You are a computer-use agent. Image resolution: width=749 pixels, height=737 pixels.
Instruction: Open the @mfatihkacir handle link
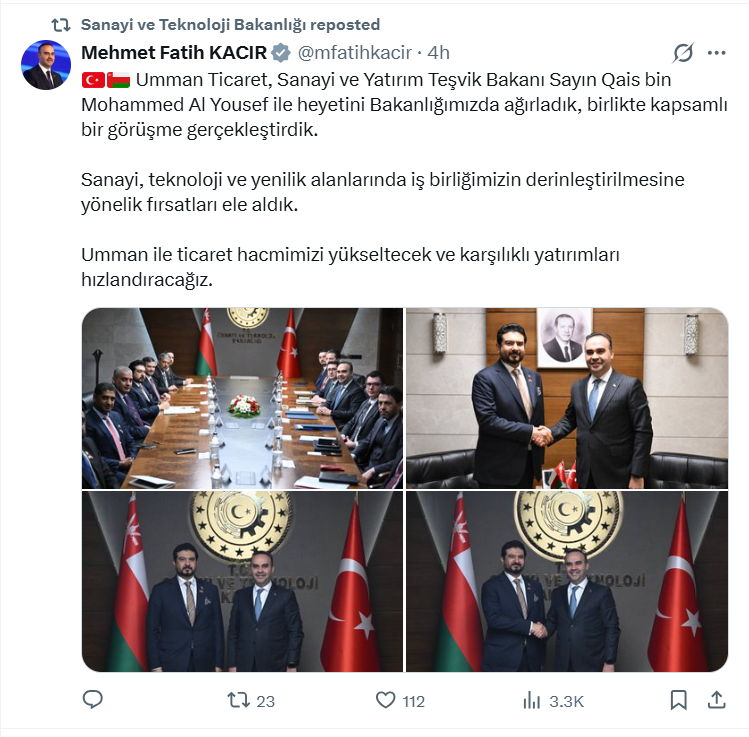coord(354,53)
